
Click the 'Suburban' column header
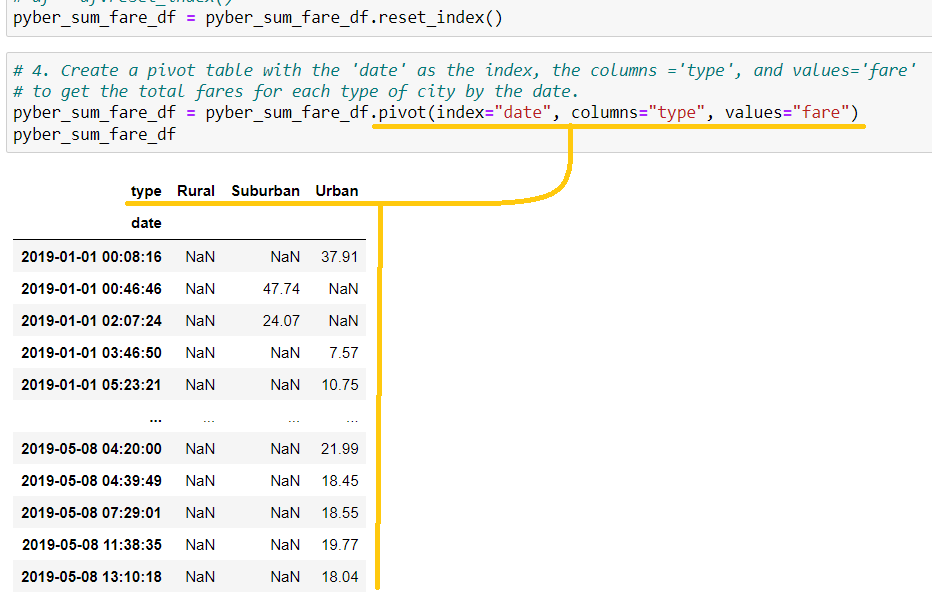coord(265,190)
